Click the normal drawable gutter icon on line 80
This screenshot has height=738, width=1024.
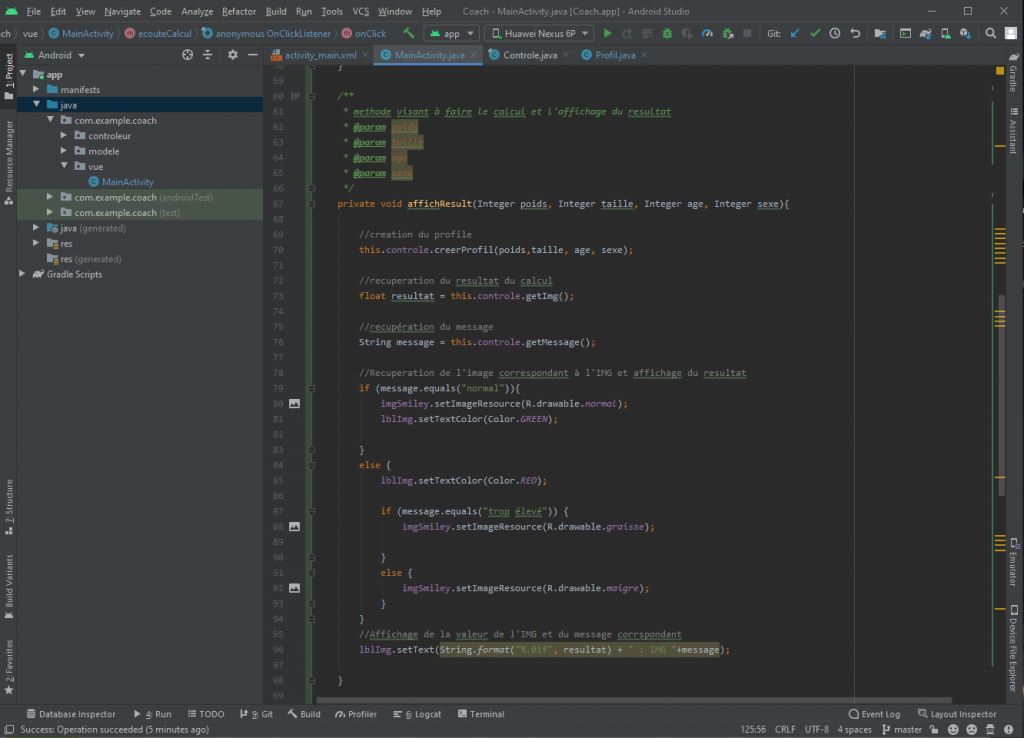pos(294,404)
